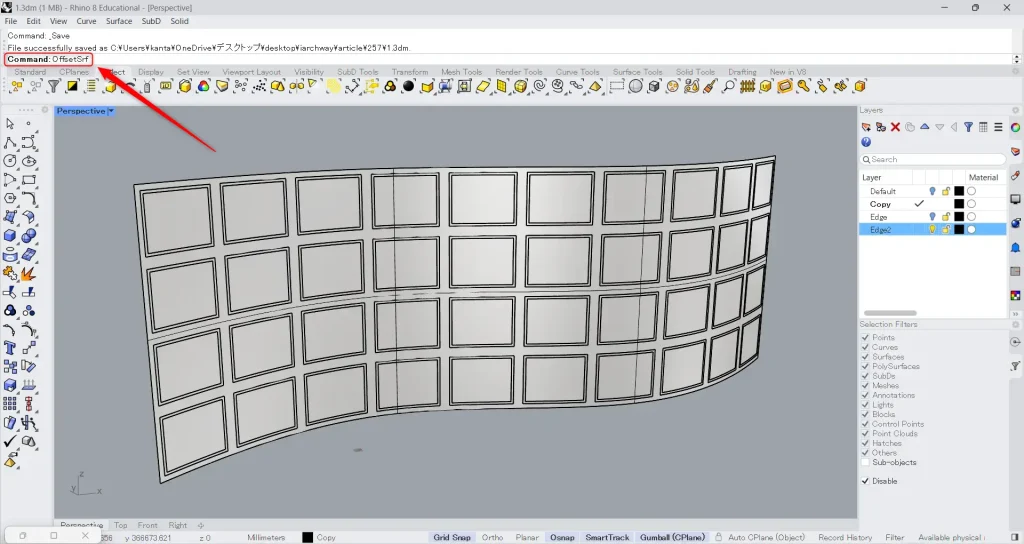Click the black sphere icon in top toolbar

(x=409, y=86)
